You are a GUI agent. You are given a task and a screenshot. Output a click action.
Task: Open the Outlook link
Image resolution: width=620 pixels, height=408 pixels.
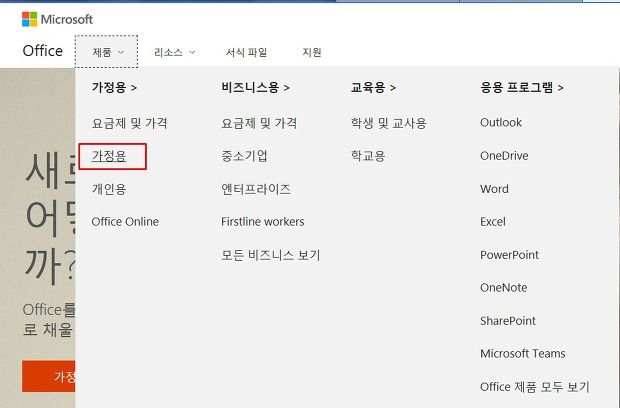[501, 123]
